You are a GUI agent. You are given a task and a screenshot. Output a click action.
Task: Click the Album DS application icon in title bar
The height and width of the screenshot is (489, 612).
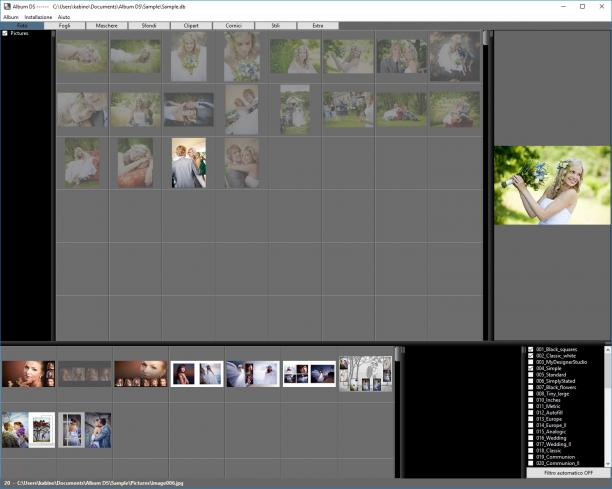(x=7, y=7)
